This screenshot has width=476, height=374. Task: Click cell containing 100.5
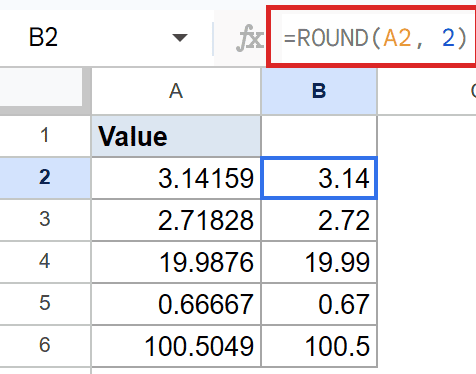pos(319,346)
